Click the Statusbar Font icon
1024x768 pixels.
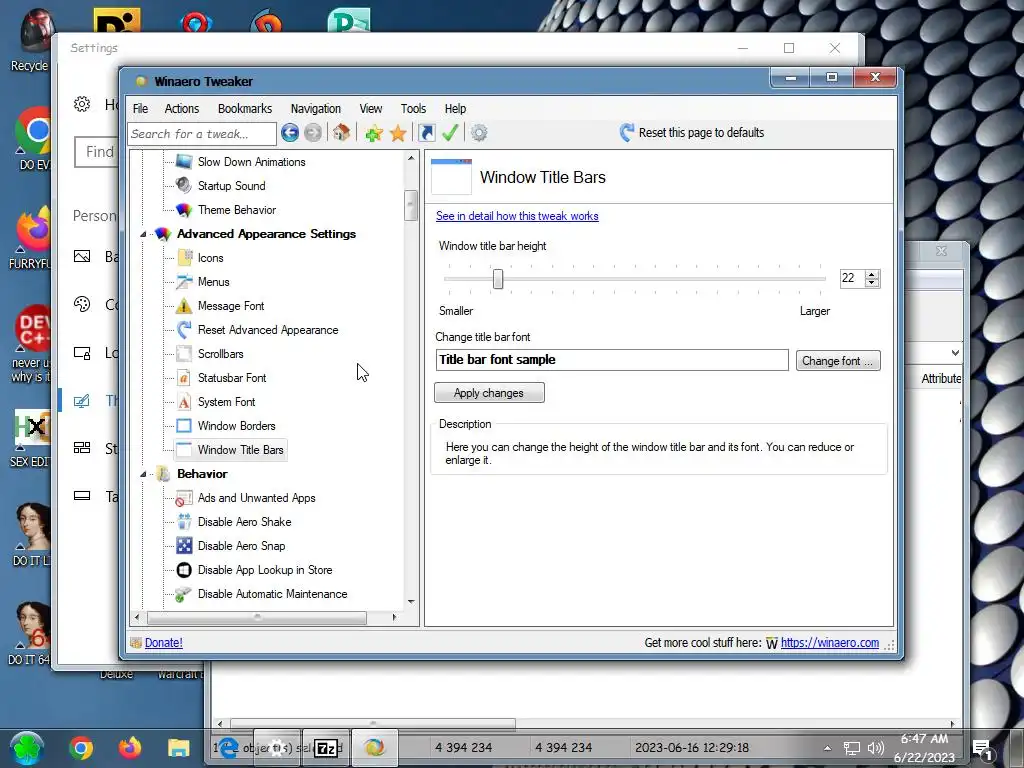[x=184, y=378]
